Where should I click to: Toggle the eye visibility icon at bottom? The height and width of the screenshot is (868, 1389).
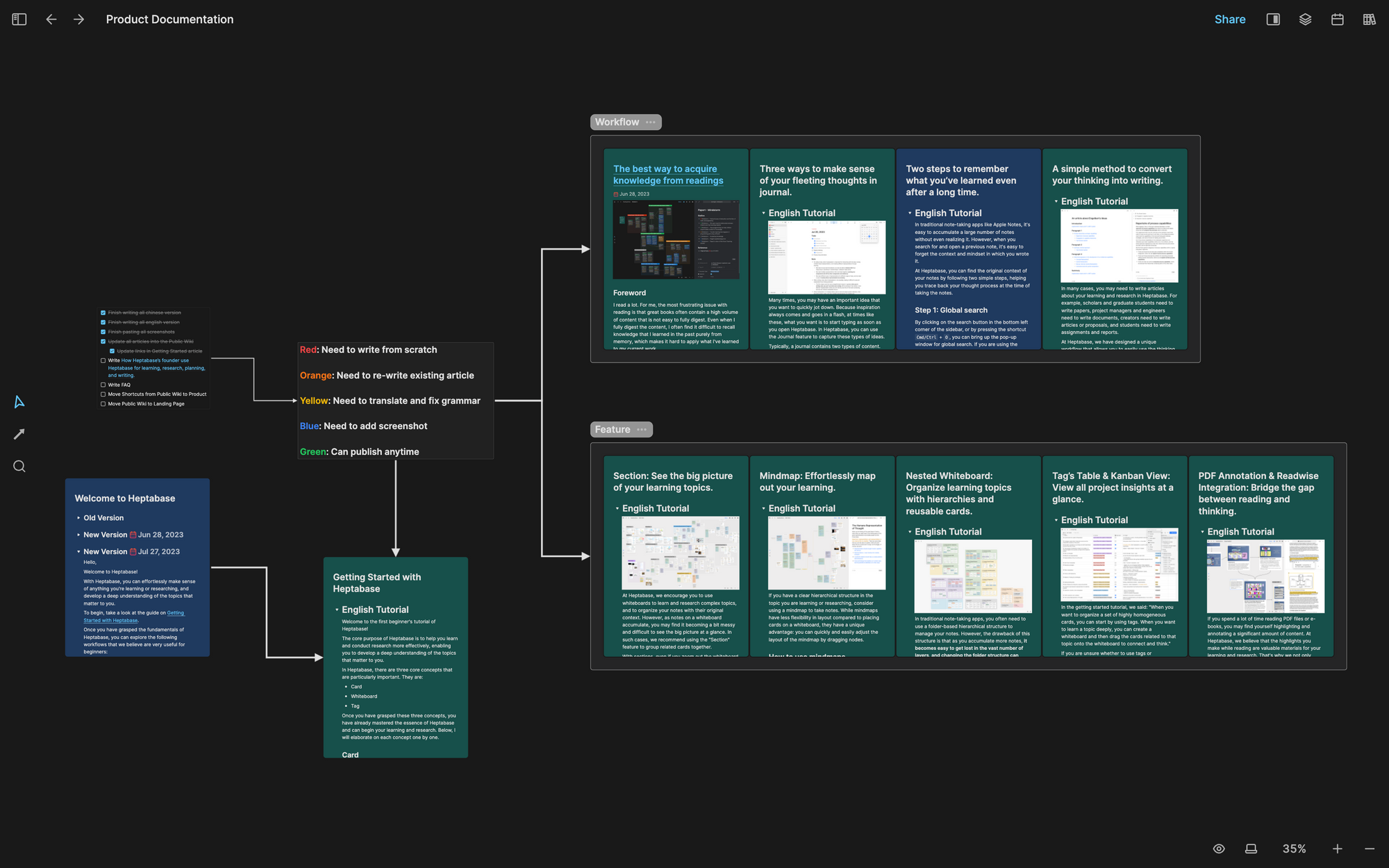(1219, 849)
